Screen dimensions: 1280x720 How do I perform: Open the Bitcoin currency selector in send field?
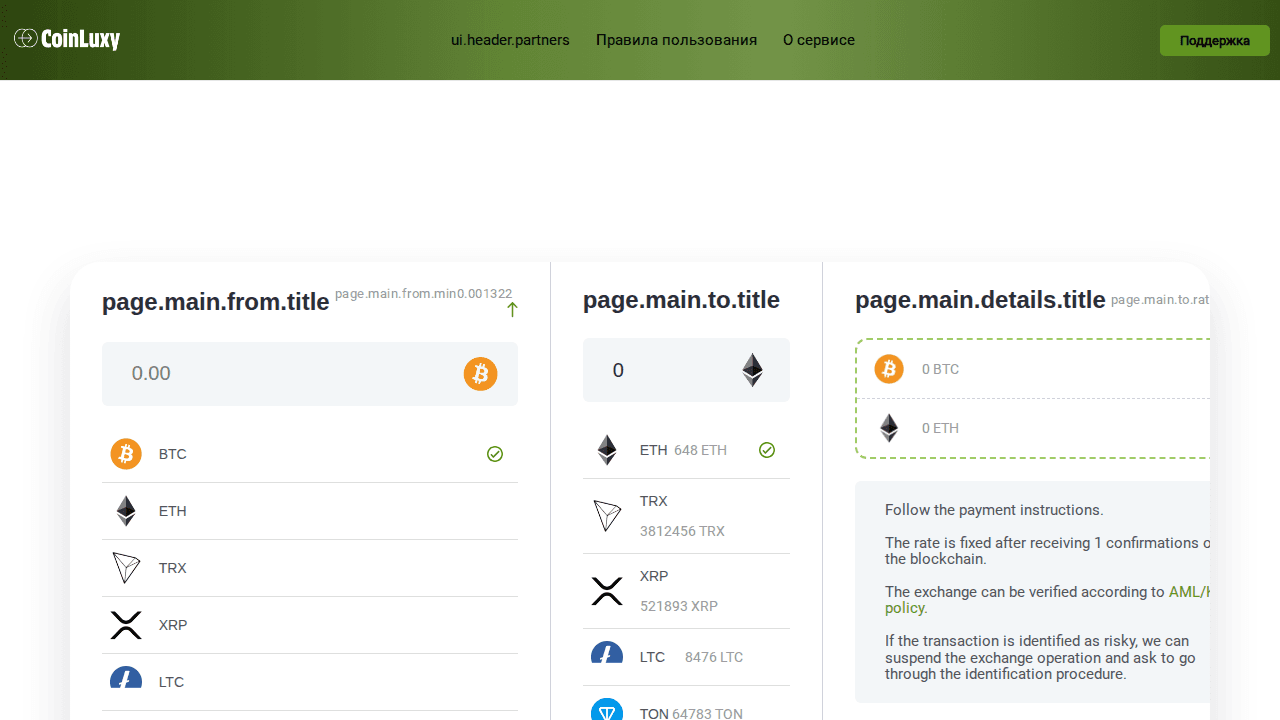480,374
